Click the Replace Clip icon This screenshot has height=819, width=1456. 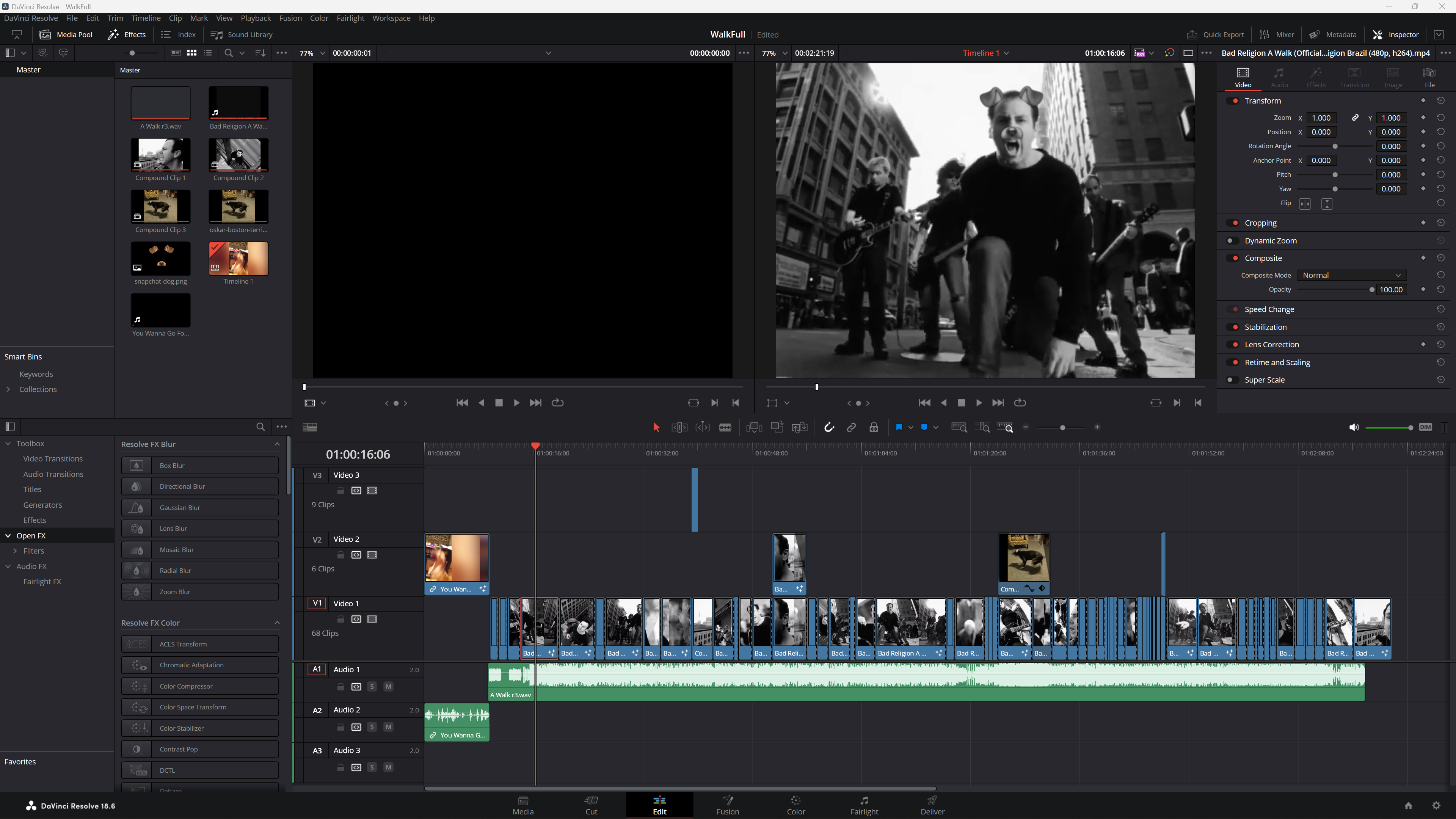pos(800,427)
